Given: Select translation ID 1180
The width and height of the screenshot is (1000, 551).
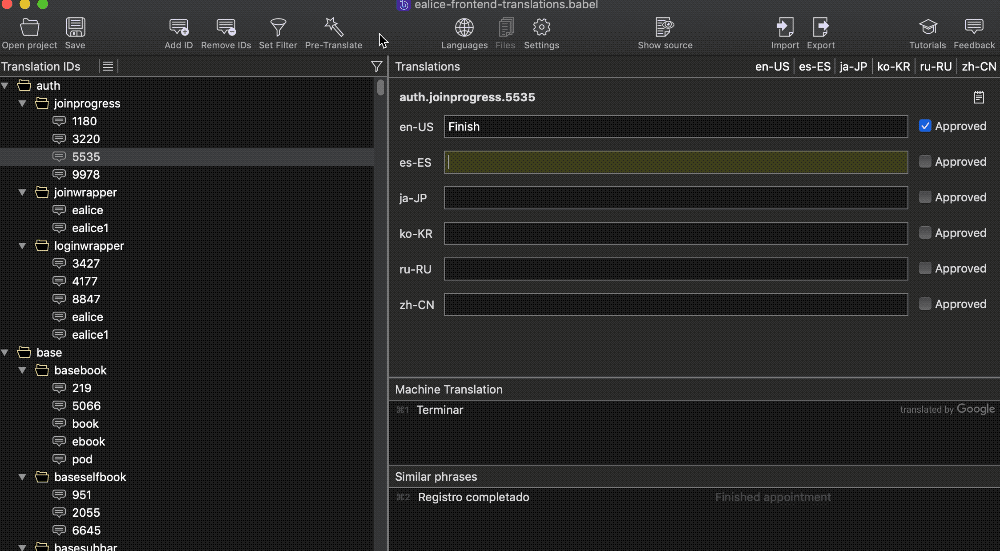Looking at the screenshot, I should point(84,121).
